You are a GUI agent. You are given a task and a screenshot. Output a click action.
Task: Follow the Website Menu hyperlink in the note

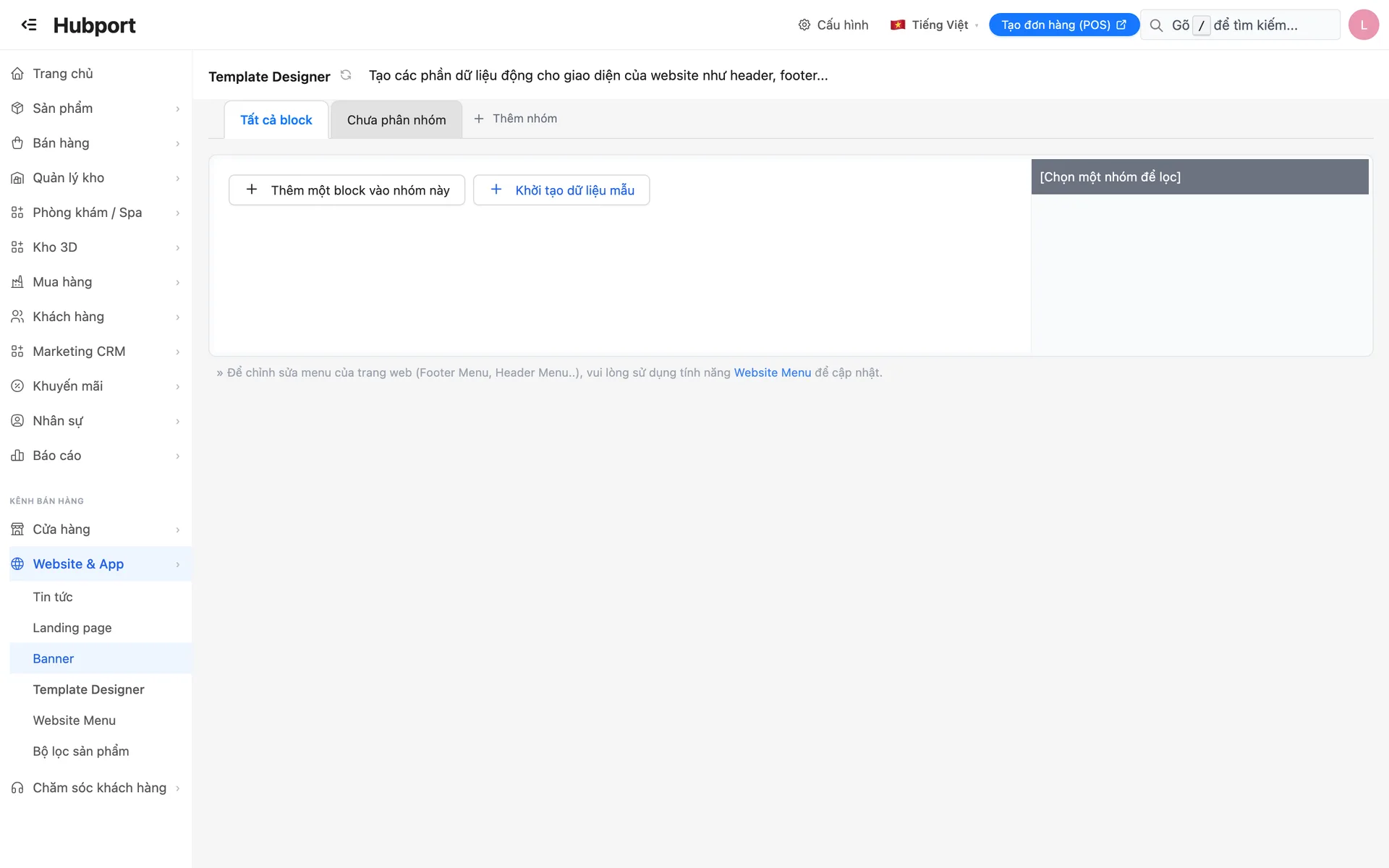[x=773, y=373]
